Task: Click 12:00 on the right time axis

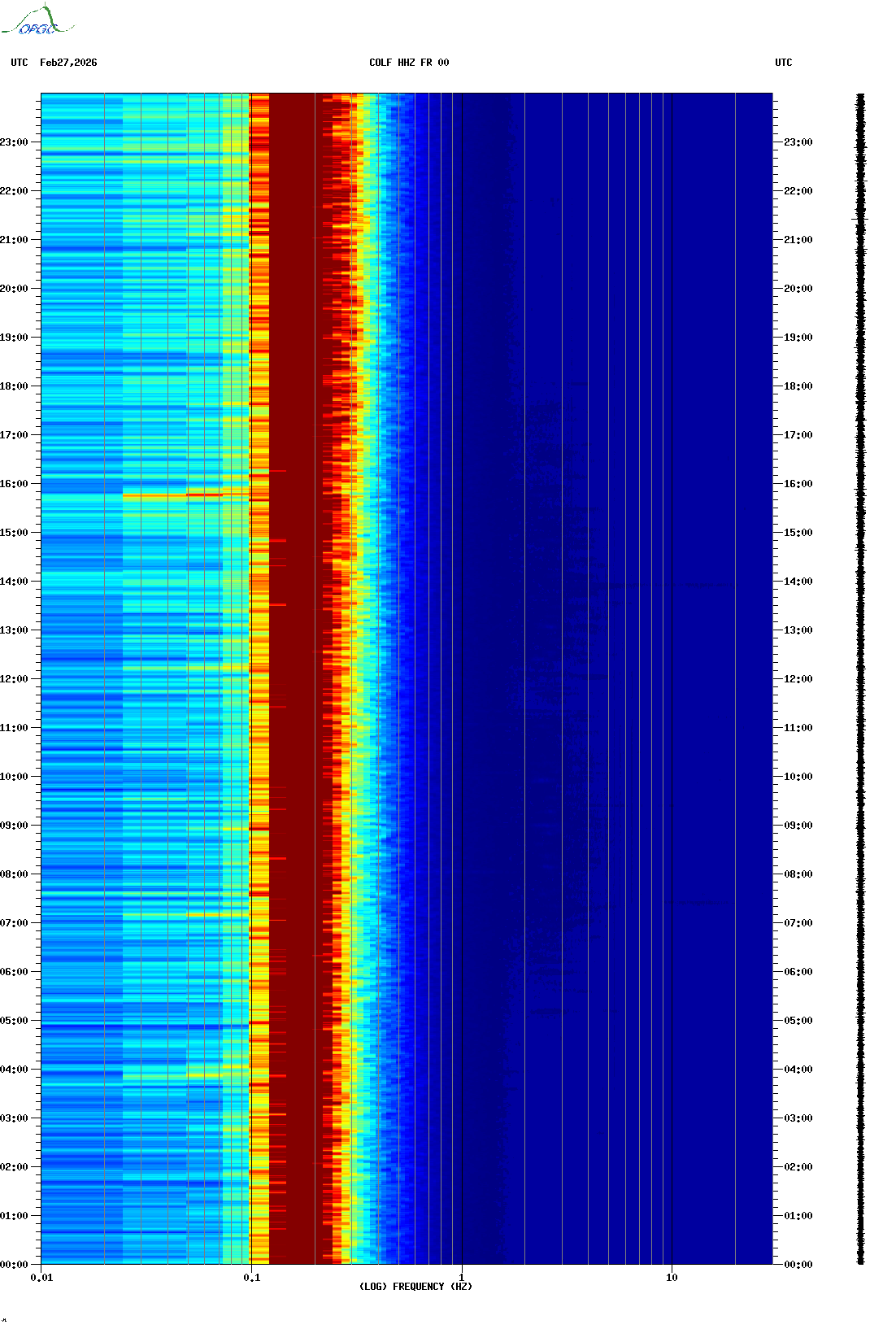Action: (798, 679)
